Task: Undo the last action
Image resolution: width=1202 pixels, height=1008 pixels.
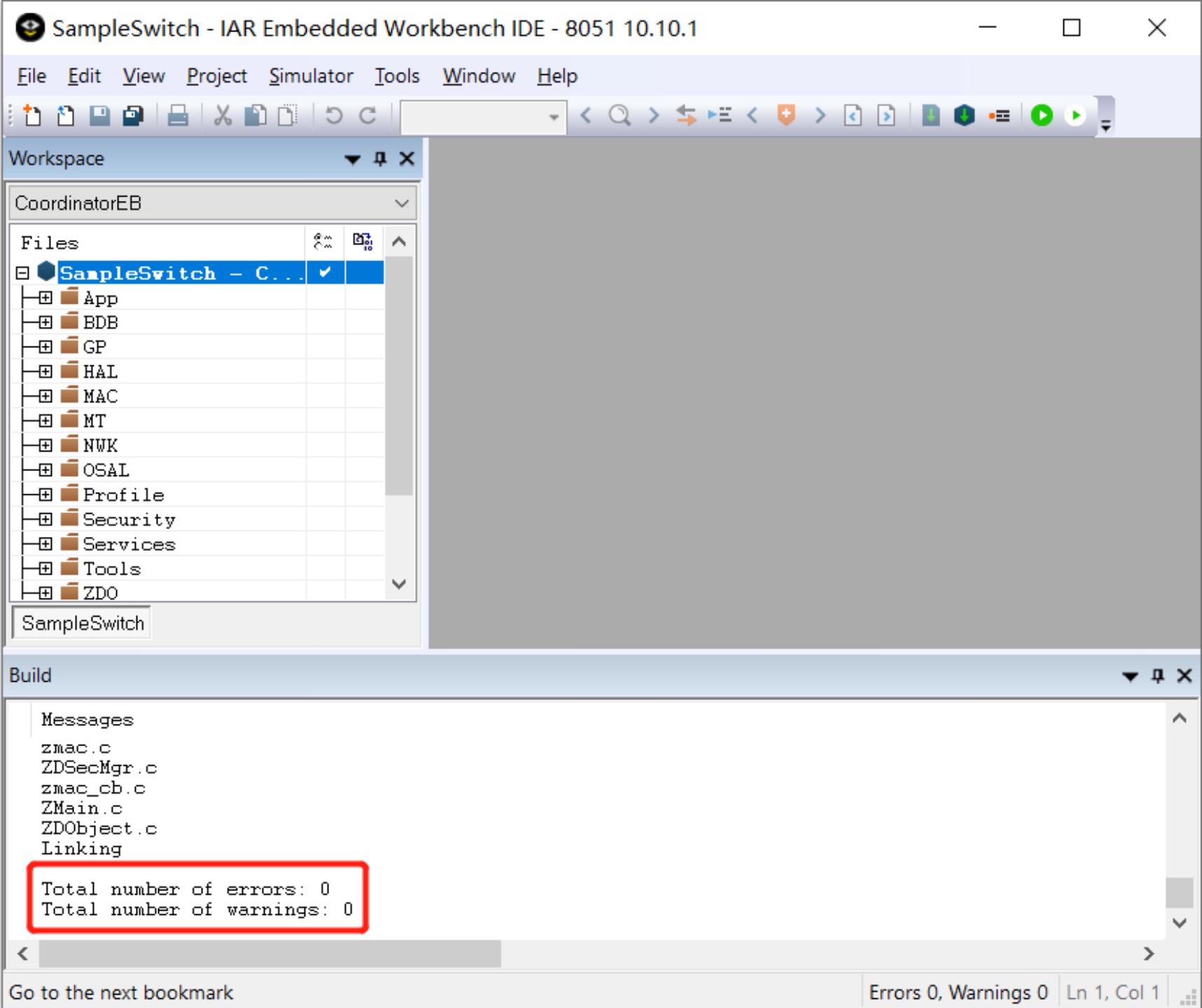Action: pos(334,115)
